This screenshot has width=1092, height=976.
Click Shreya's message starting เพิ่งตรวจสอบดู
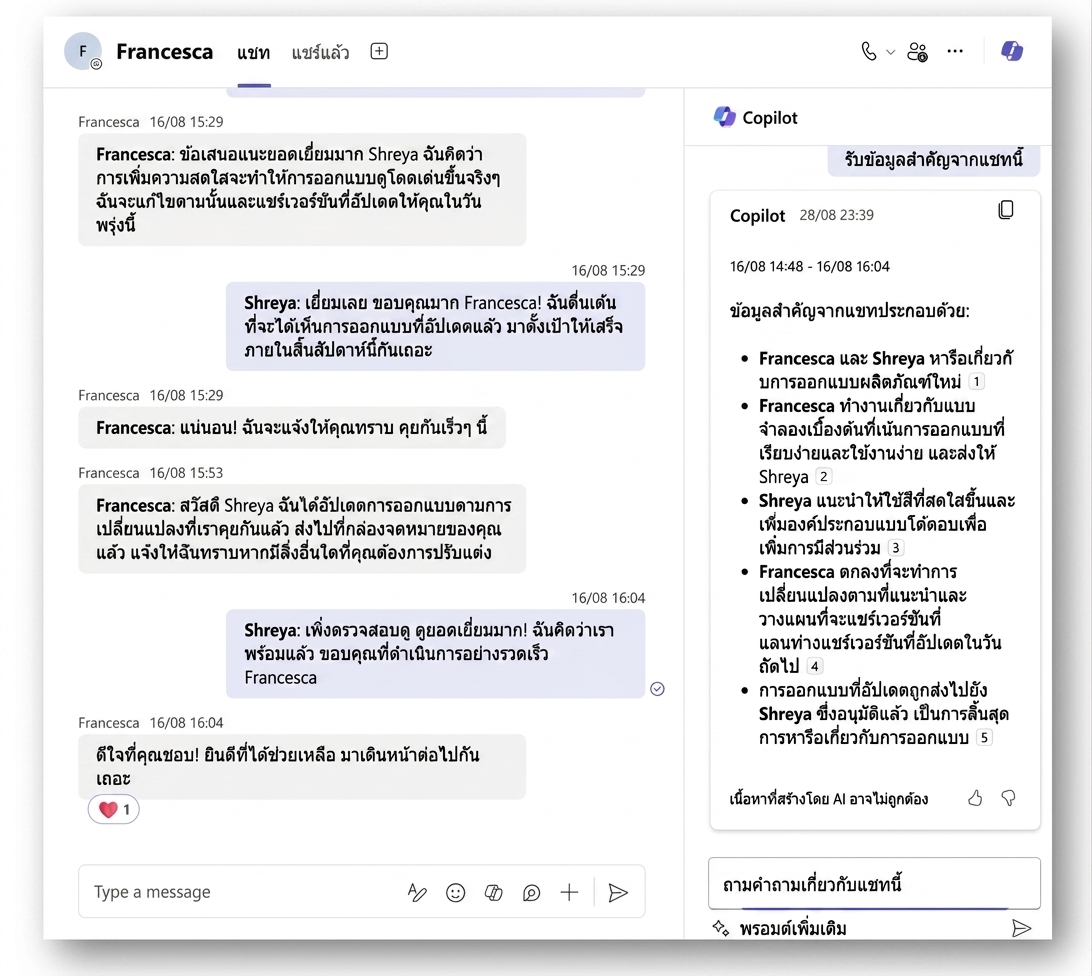(x=435, y=653)
